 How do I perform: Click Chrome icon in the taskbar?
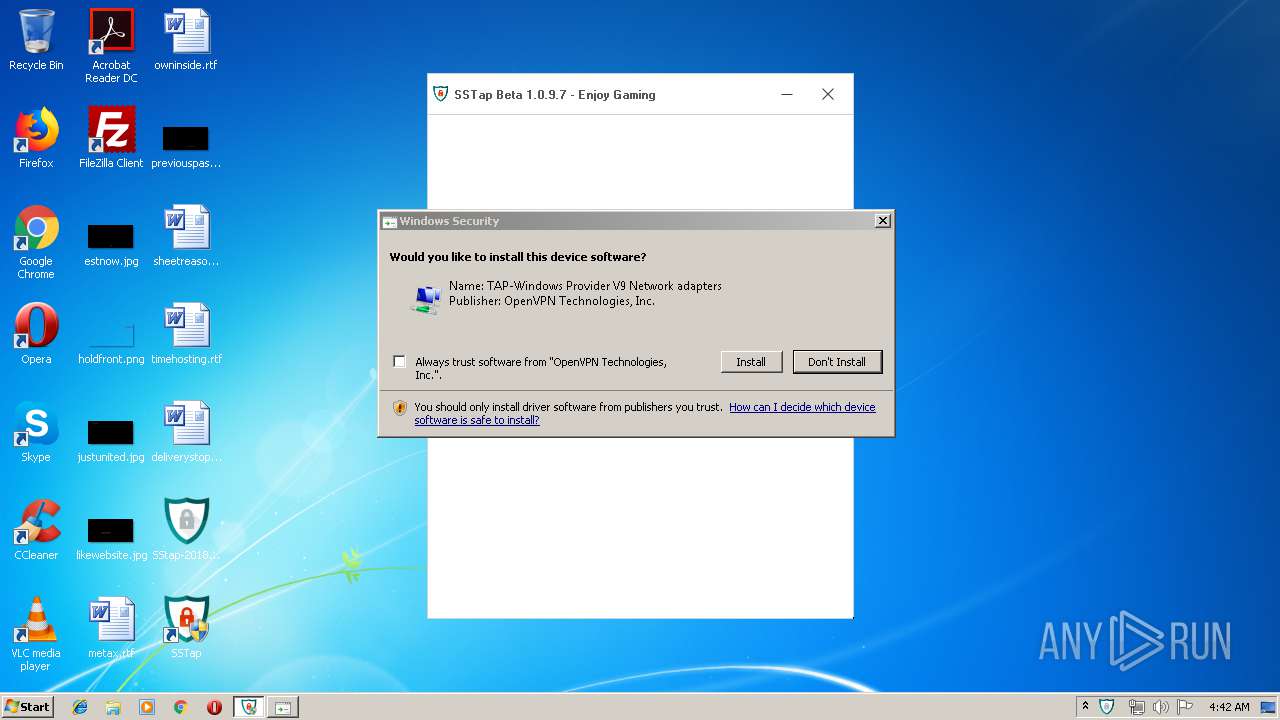click(180, 707)
